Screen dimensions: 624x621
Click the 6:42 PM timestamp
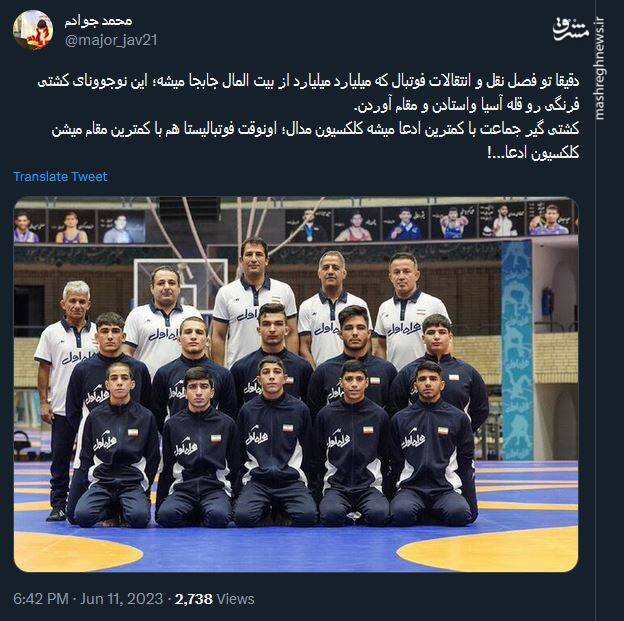coord(41,599)
